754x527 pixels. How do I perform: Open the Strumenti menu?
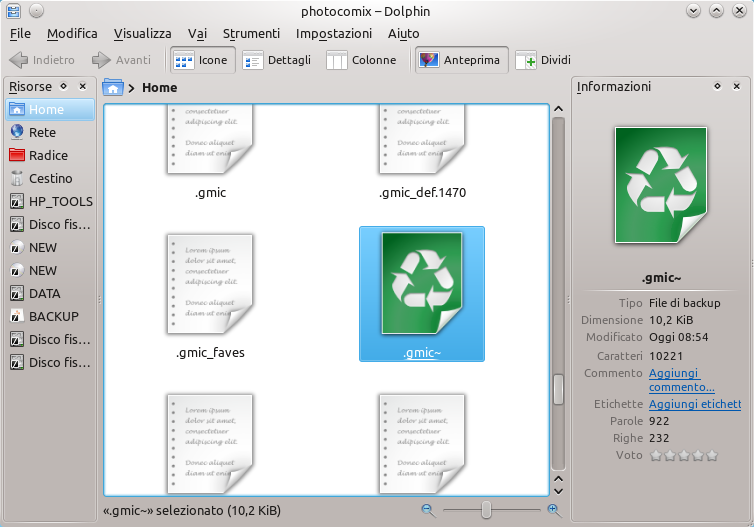[251, 34]
